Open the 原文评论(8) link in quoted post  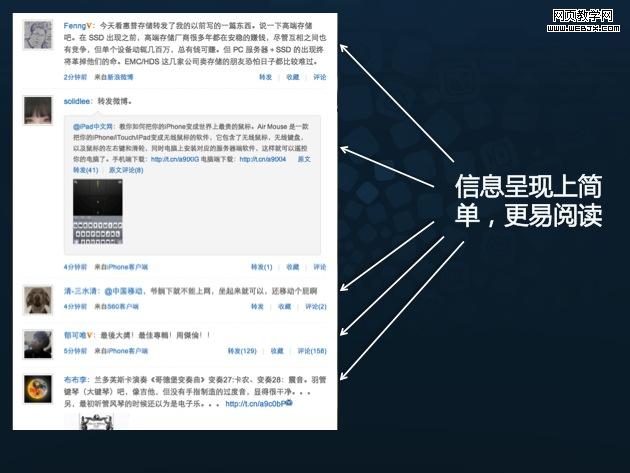(125, 170)
